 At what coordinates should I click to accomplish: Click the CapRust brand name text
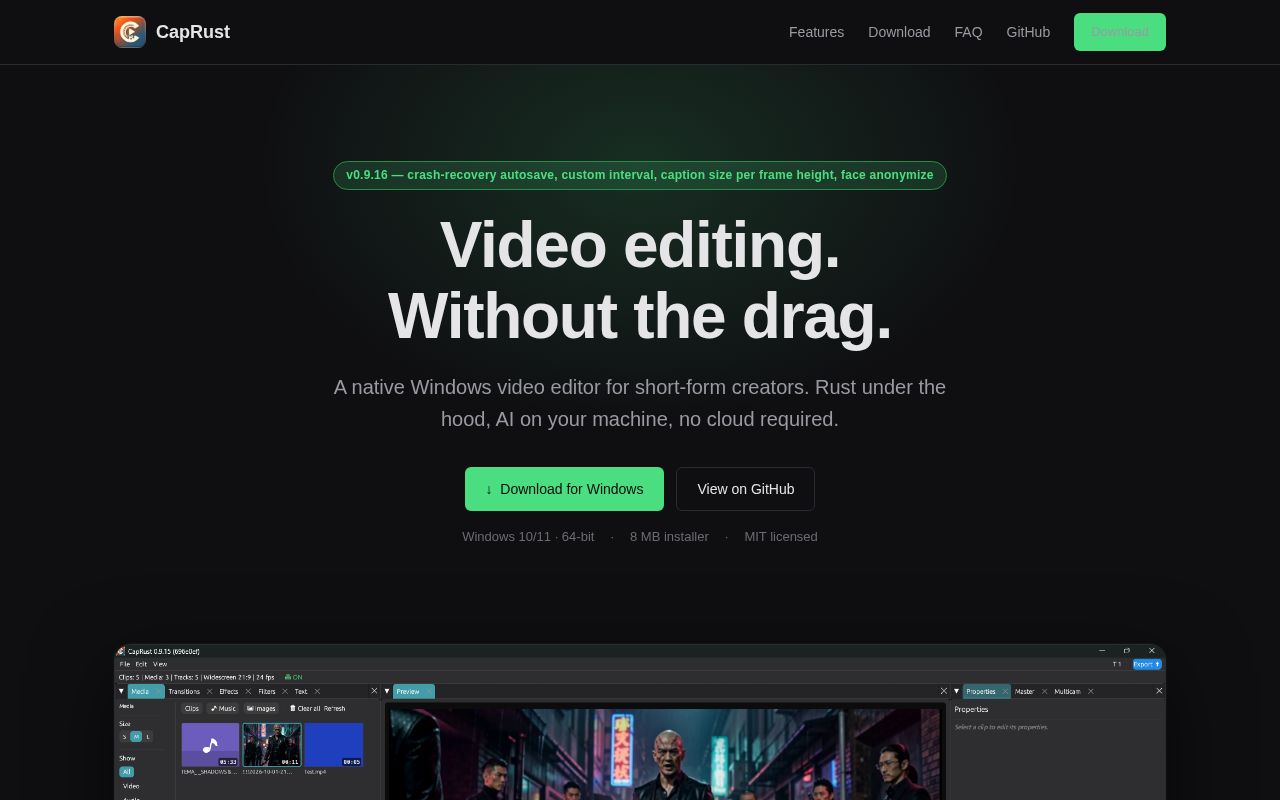193,32
